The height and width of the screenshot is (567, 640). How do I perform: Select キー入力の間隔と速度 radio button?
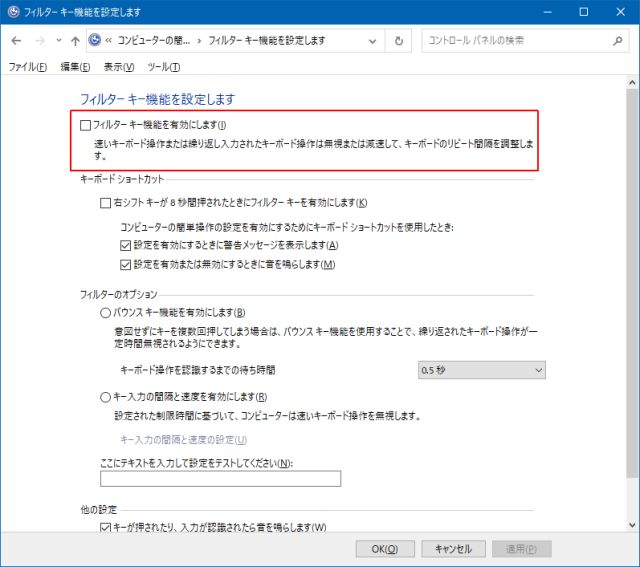106,397
